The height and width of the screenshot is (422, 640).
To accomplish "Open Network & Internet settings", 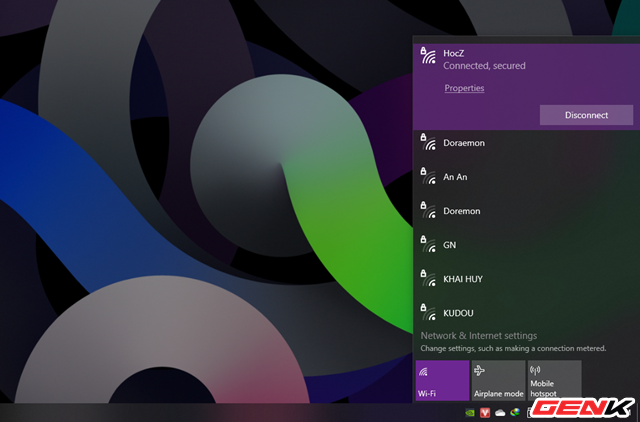I will click(479, 336).
